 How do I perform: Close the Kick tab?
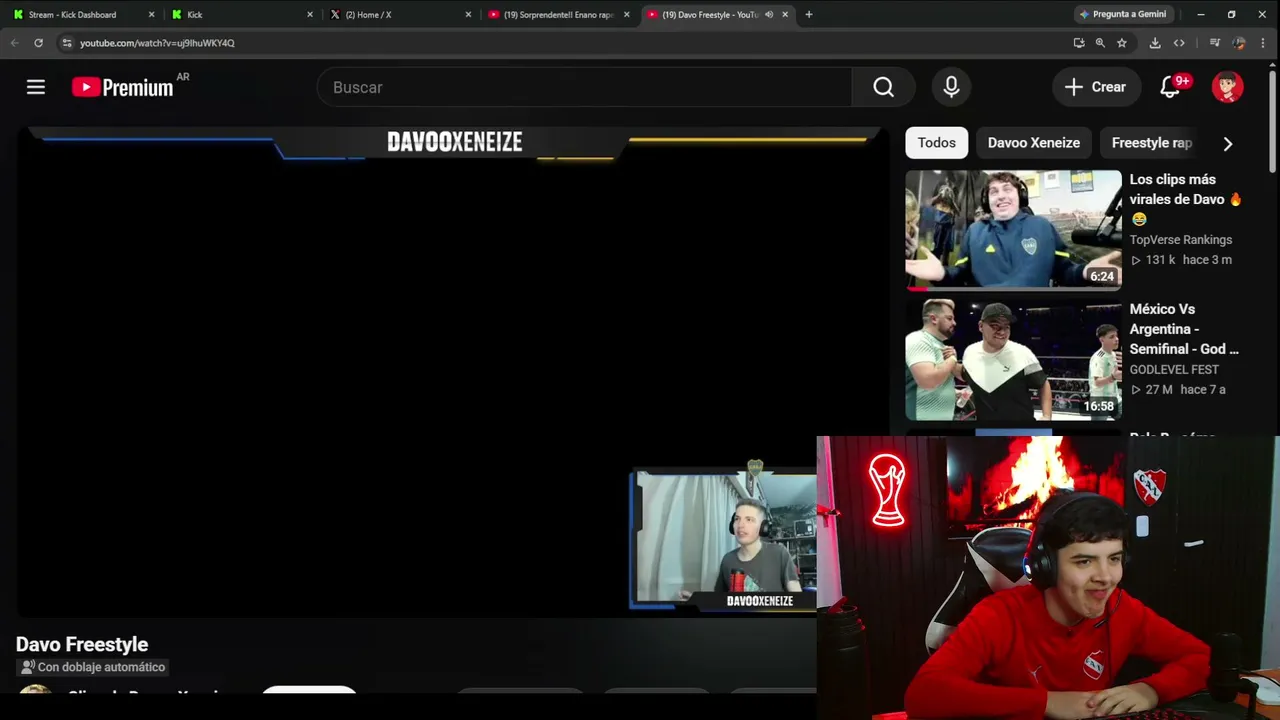(310, 15)
